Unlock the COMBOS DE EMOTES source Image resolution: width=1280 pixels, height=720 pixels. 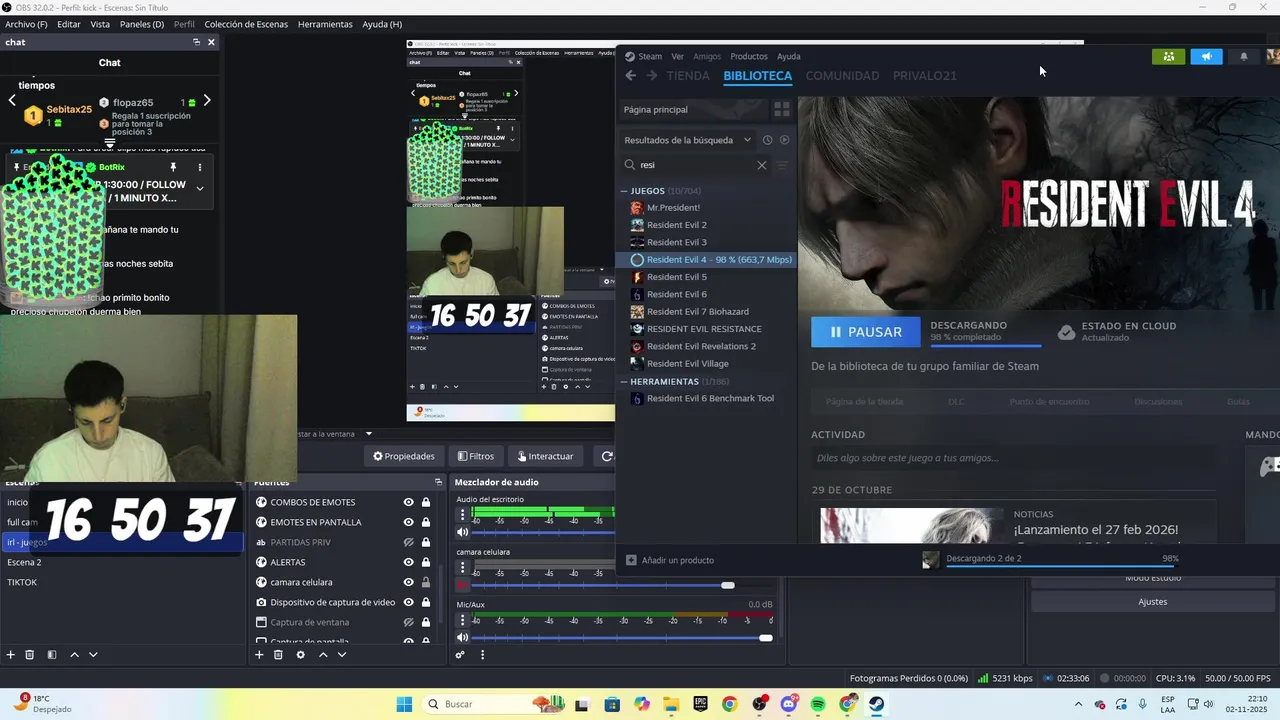[x=426, y=502]
